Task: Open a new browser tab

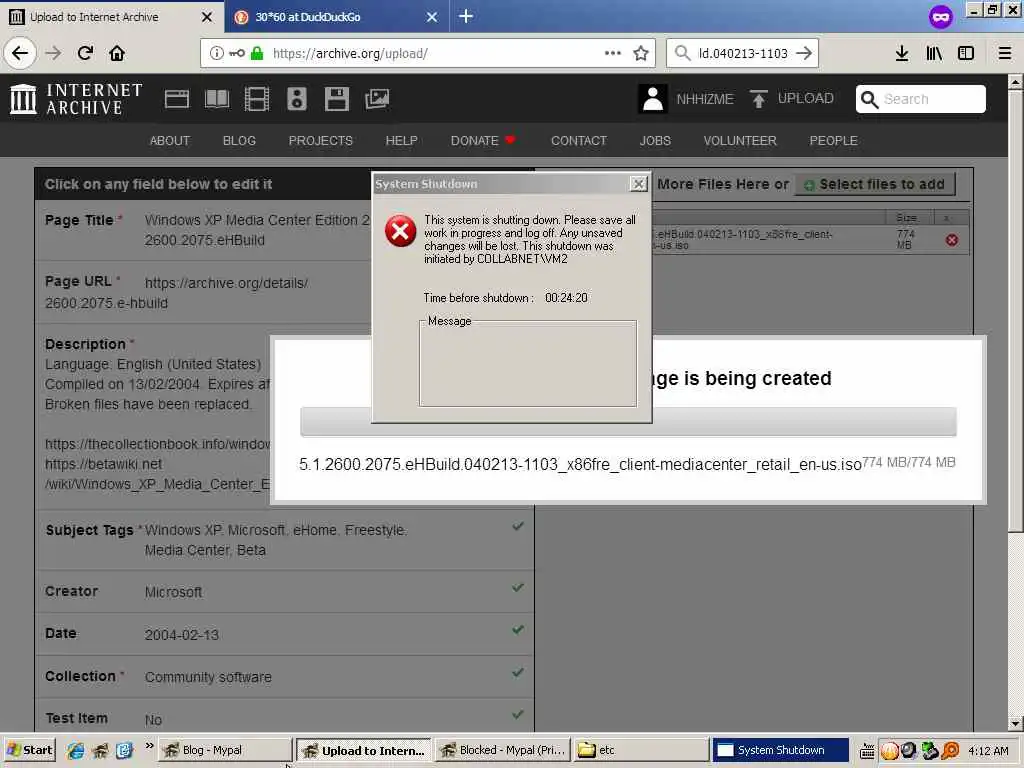Action: coord(466,16)
